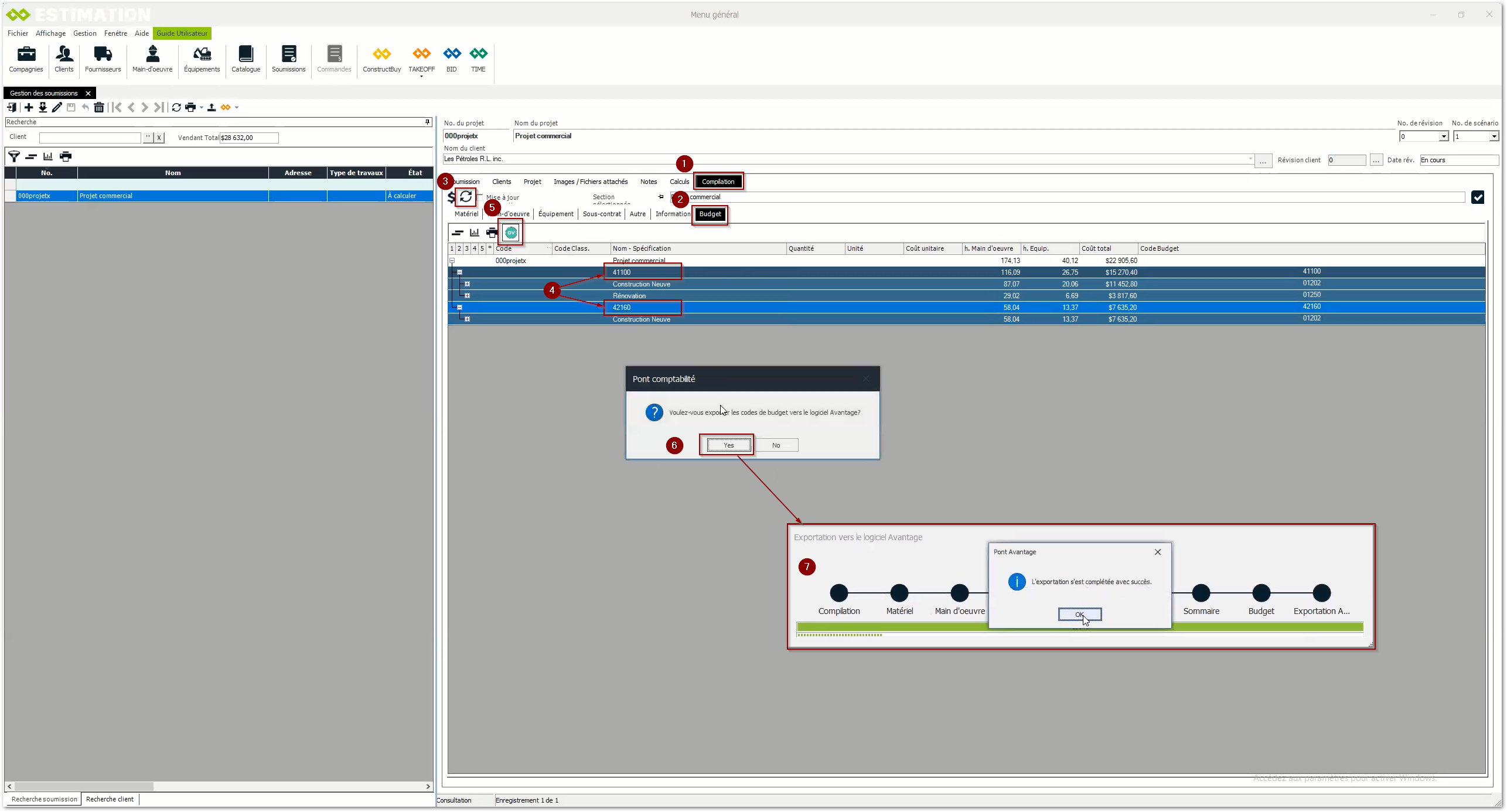The width and height of the screenshot is (1507, 812).
Task: Click the Avantage export circle icon
Action: (x=511, y=233)
